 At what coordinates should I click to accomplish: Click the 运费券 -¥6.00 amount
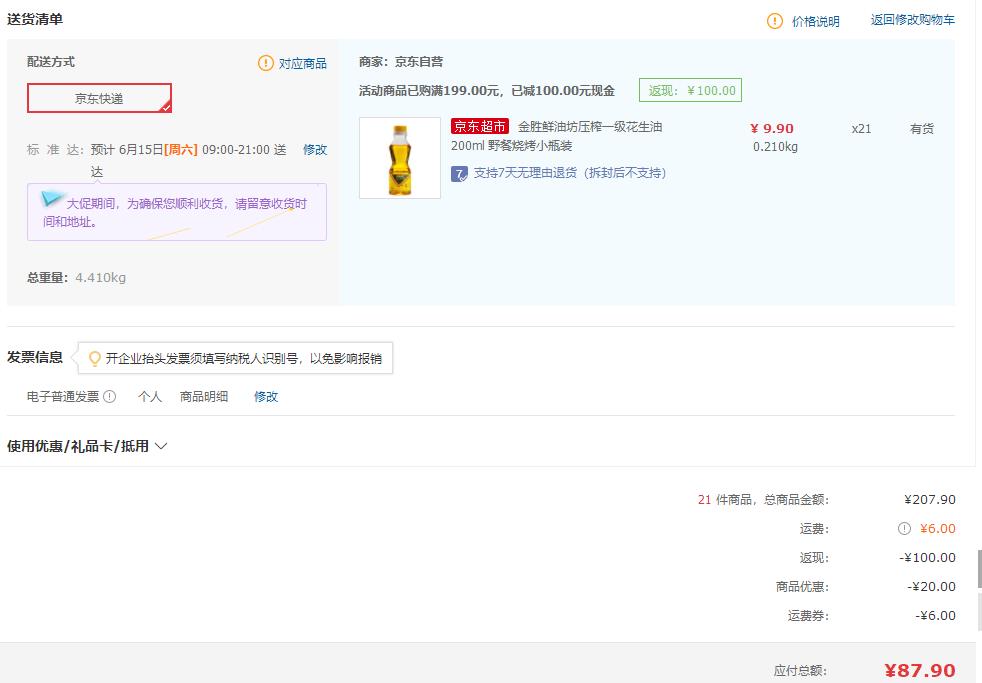(935, 615)
